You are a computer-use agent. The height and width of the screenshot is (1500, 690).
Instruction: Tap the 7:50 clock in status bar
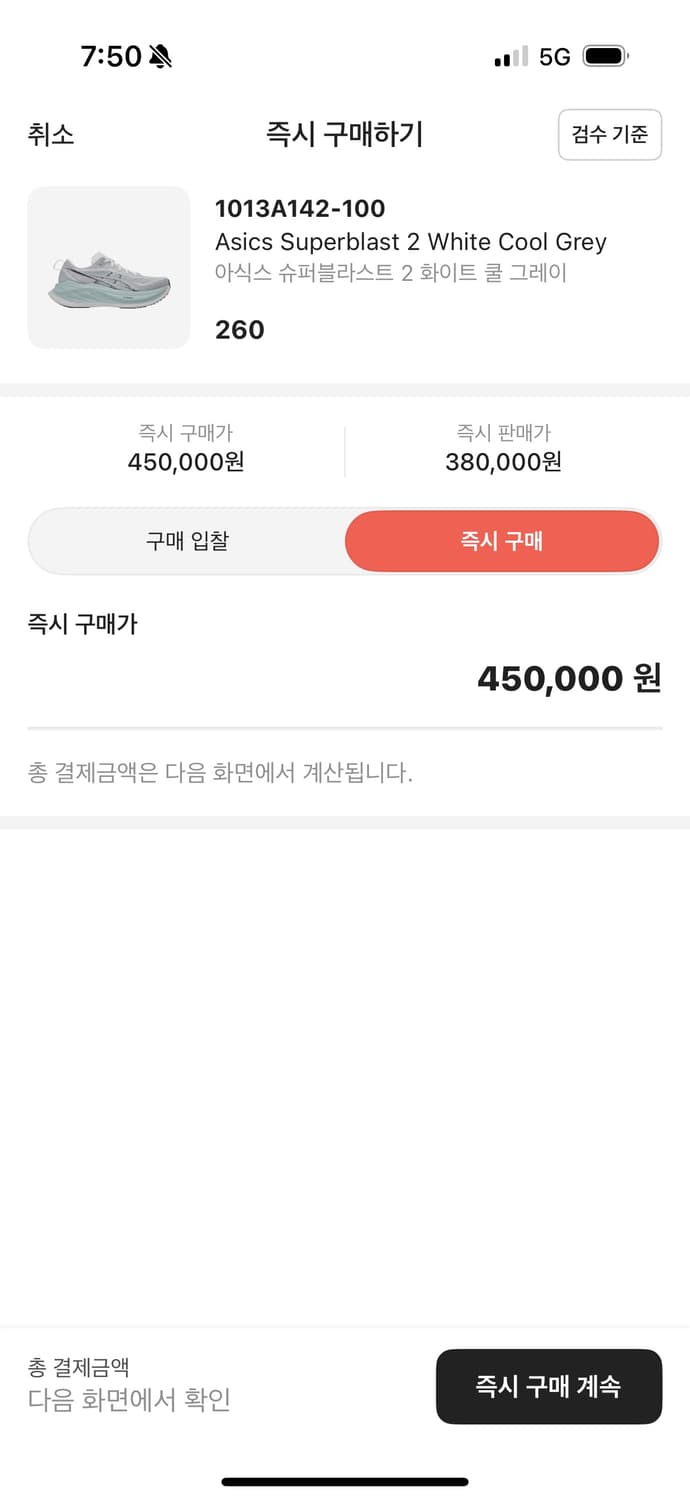coord(110,57)
